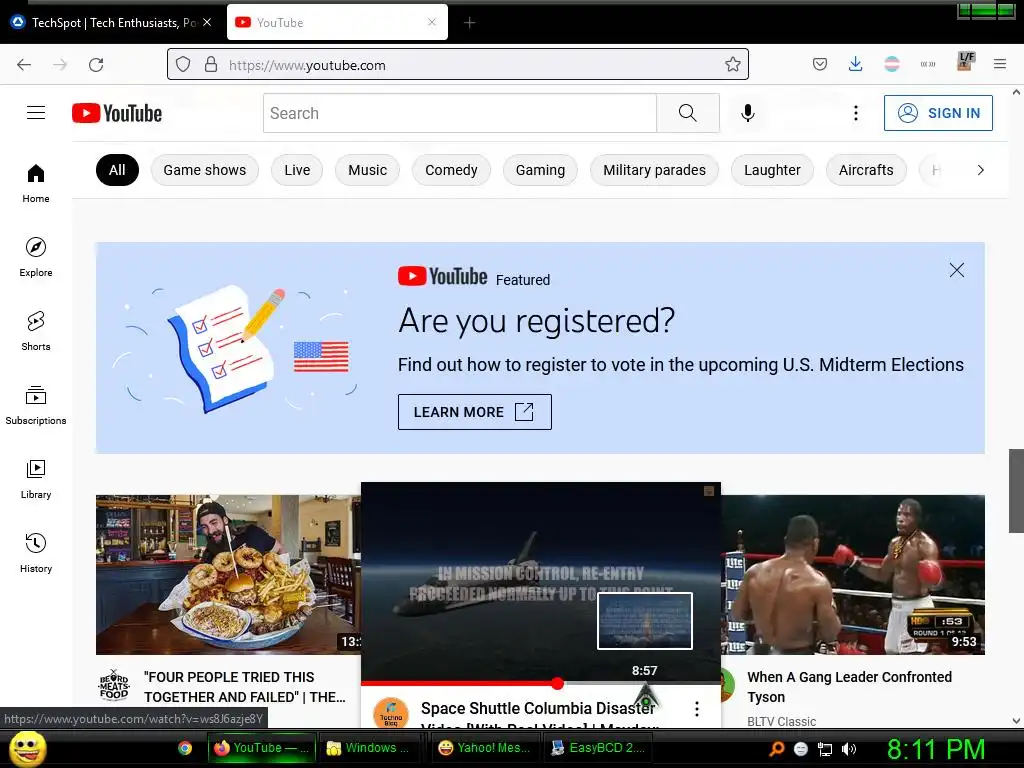Select the Military parades chip
Image resolution: width=1024 pixels, height=768 pixels.
tap(654, 170)
